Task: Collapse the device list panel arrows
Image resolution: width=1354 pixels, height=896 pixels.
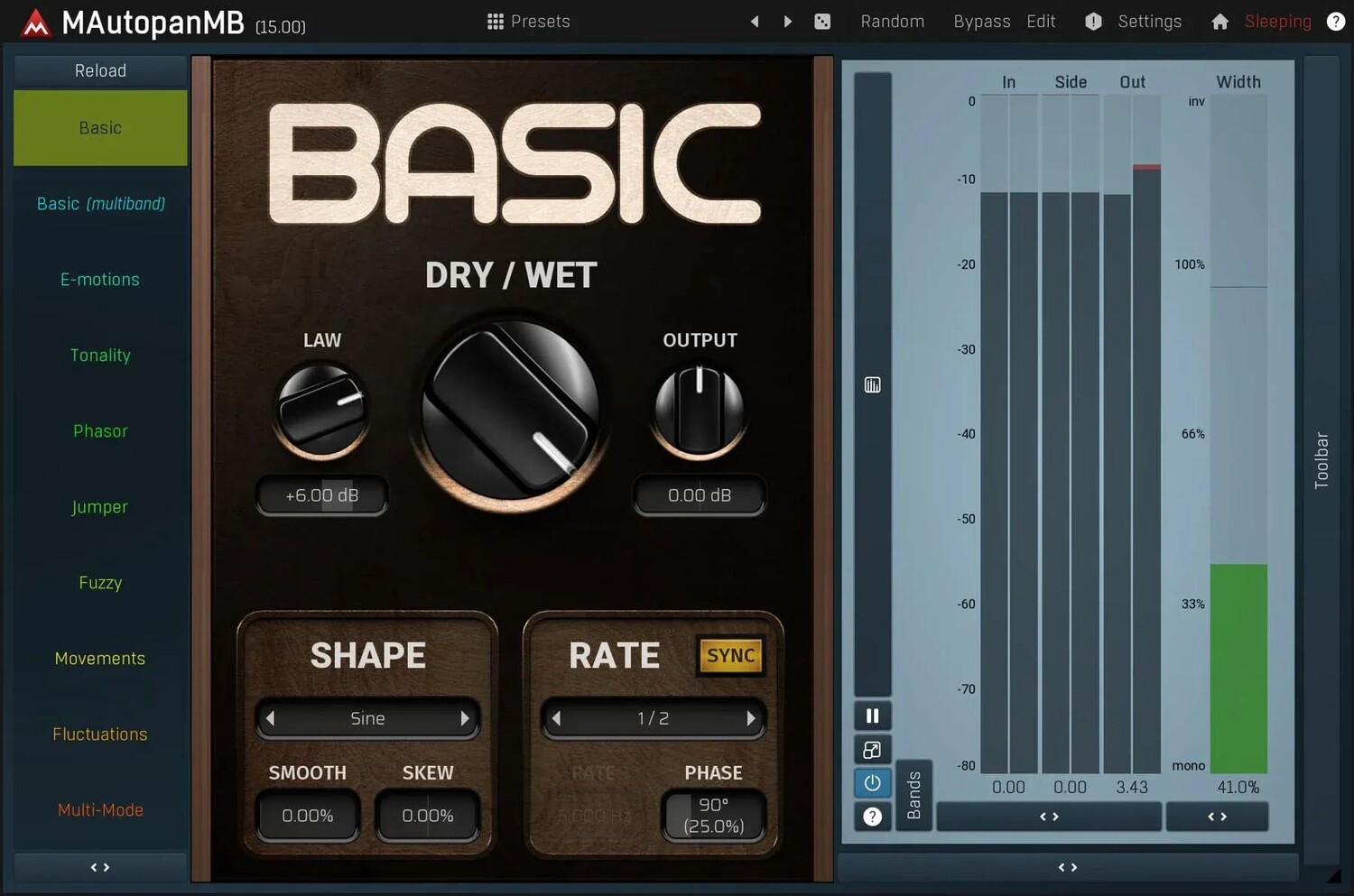Action: 100,867
